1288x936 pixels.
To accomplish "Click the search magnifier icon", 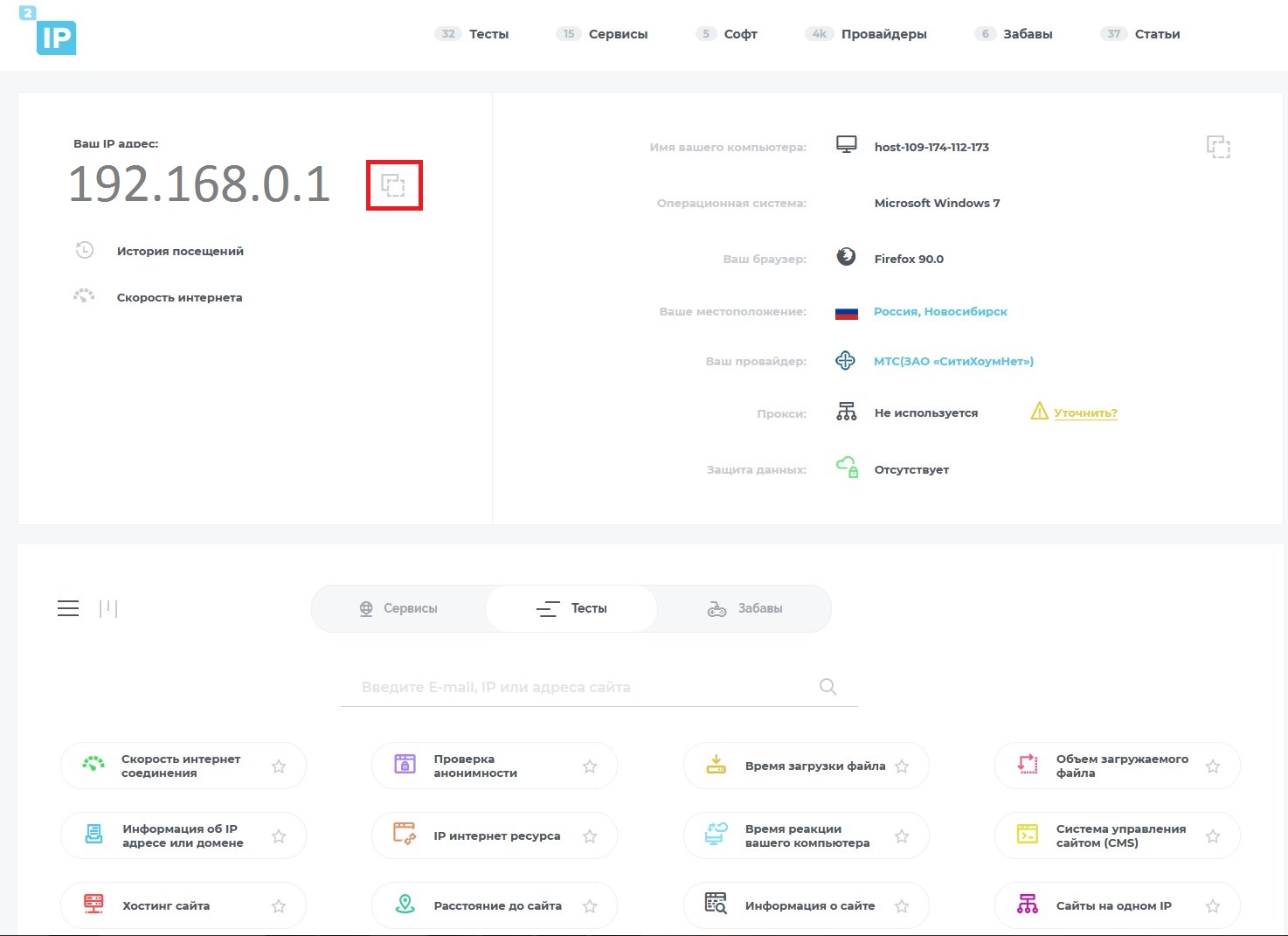I will (x=828, y=687).
